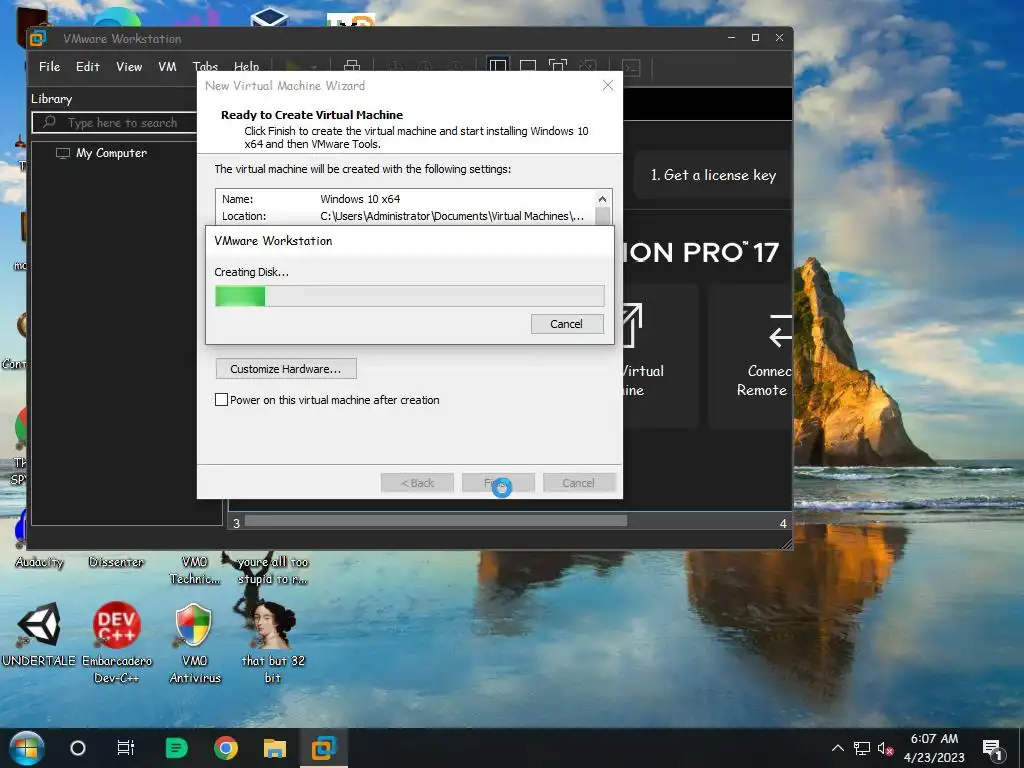Viewport: 1024px width, 768px height.
Task: Click the Unity mode toolbar icon
Action: [x=588, y=67]
